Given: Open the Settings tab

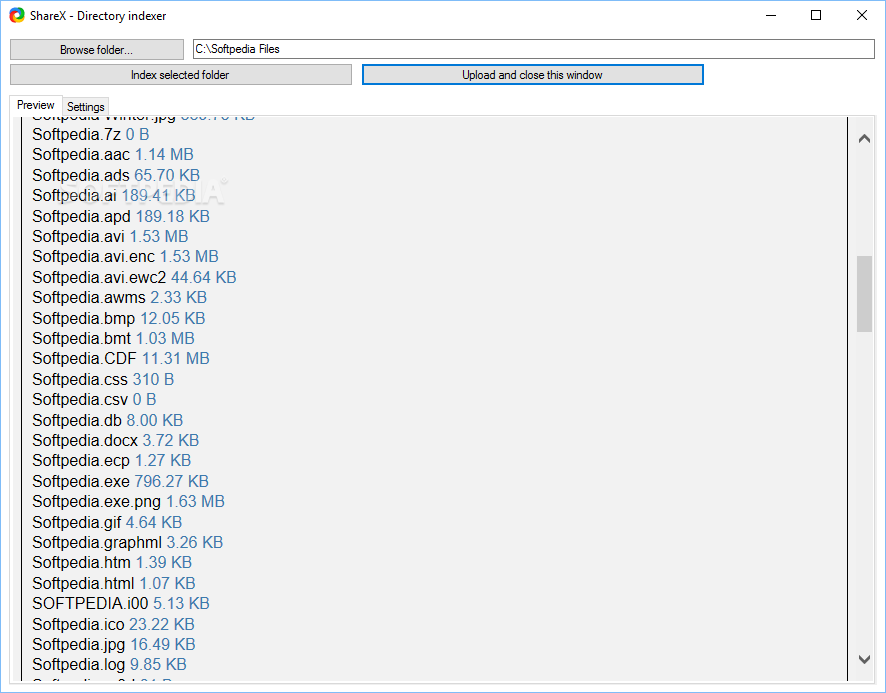Looking at the screenshot, I should [x=85, y=107].
